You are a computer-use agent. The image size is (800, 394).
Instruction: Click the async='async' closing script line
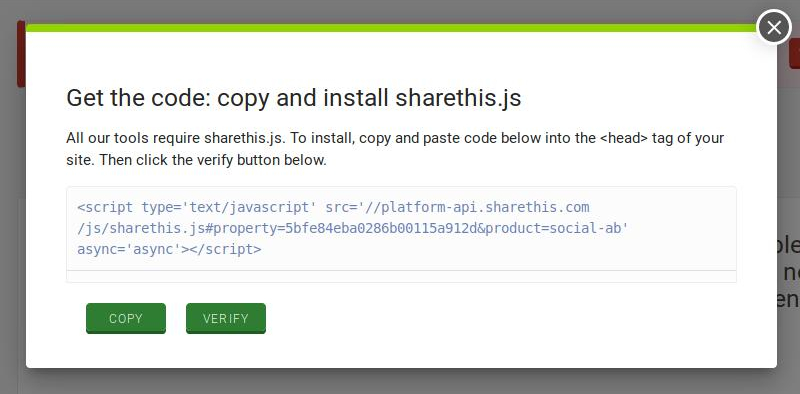point(169,249)
